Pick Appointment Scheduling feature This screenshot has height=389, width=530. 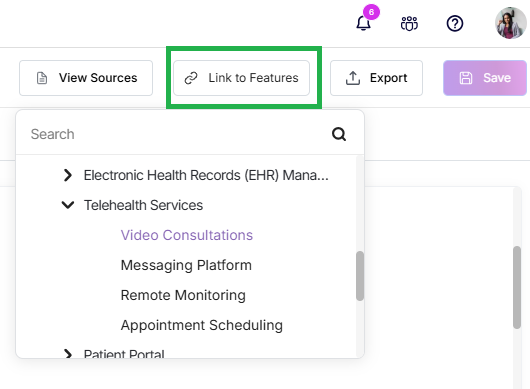click(202, 325)
